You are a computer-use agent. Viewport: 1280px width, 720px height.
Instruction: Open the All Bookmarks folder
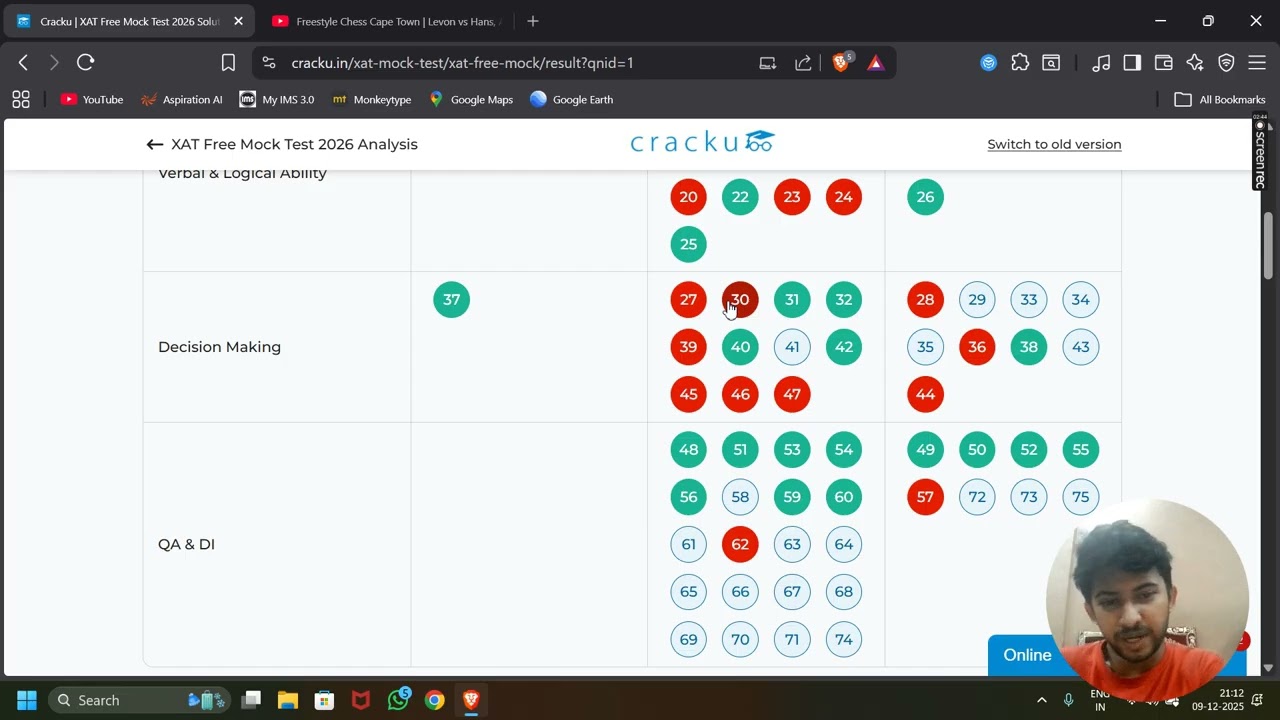tap(1220, 99)
